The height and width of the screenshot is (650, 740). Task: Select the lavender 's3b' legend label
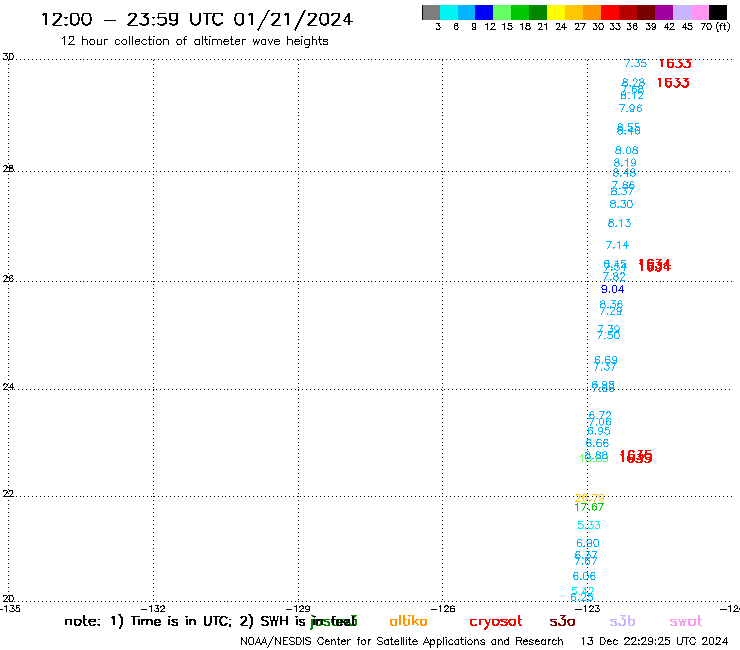622,621
